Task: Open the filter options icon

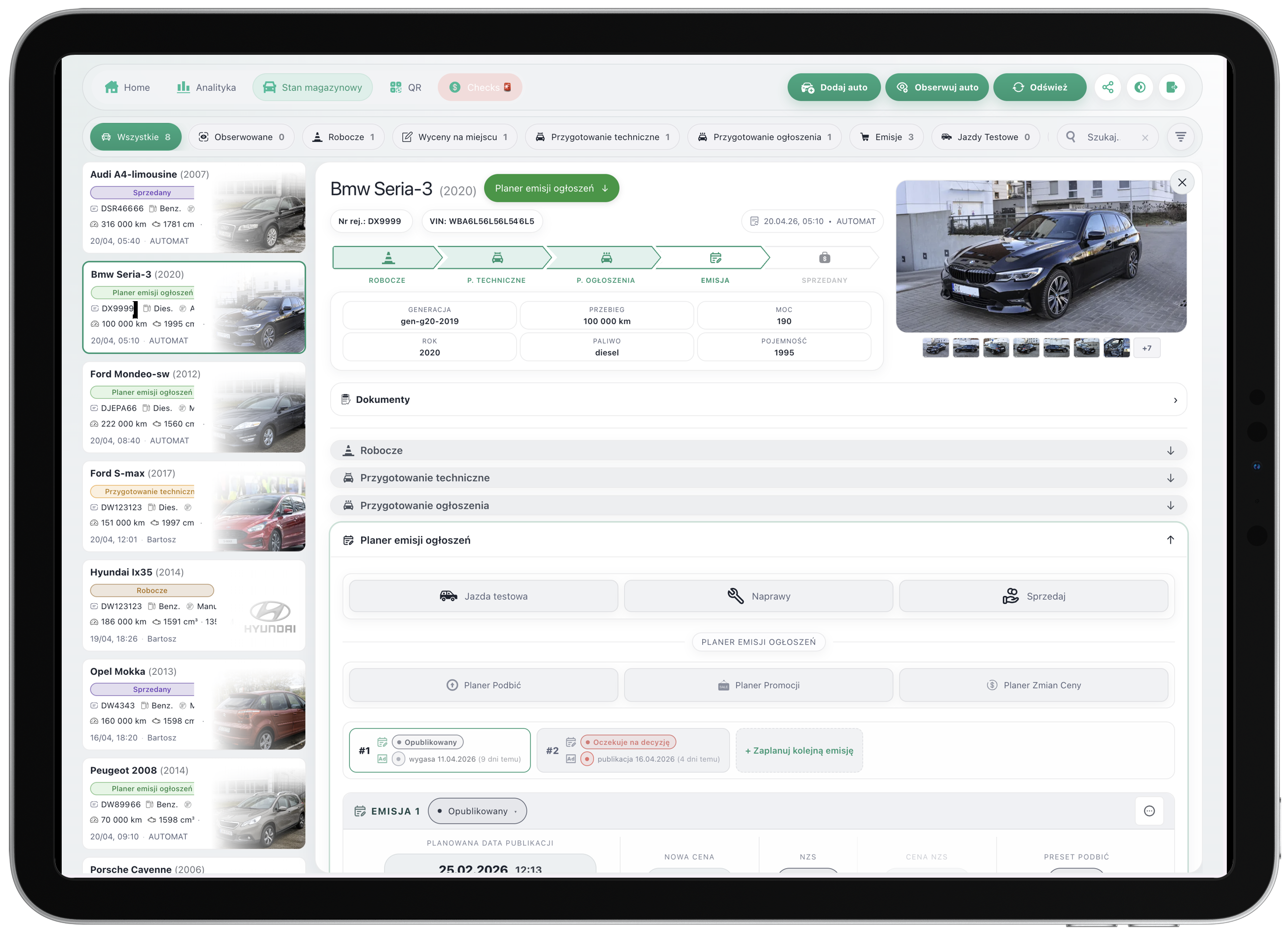Action: tap(1180, 137)
